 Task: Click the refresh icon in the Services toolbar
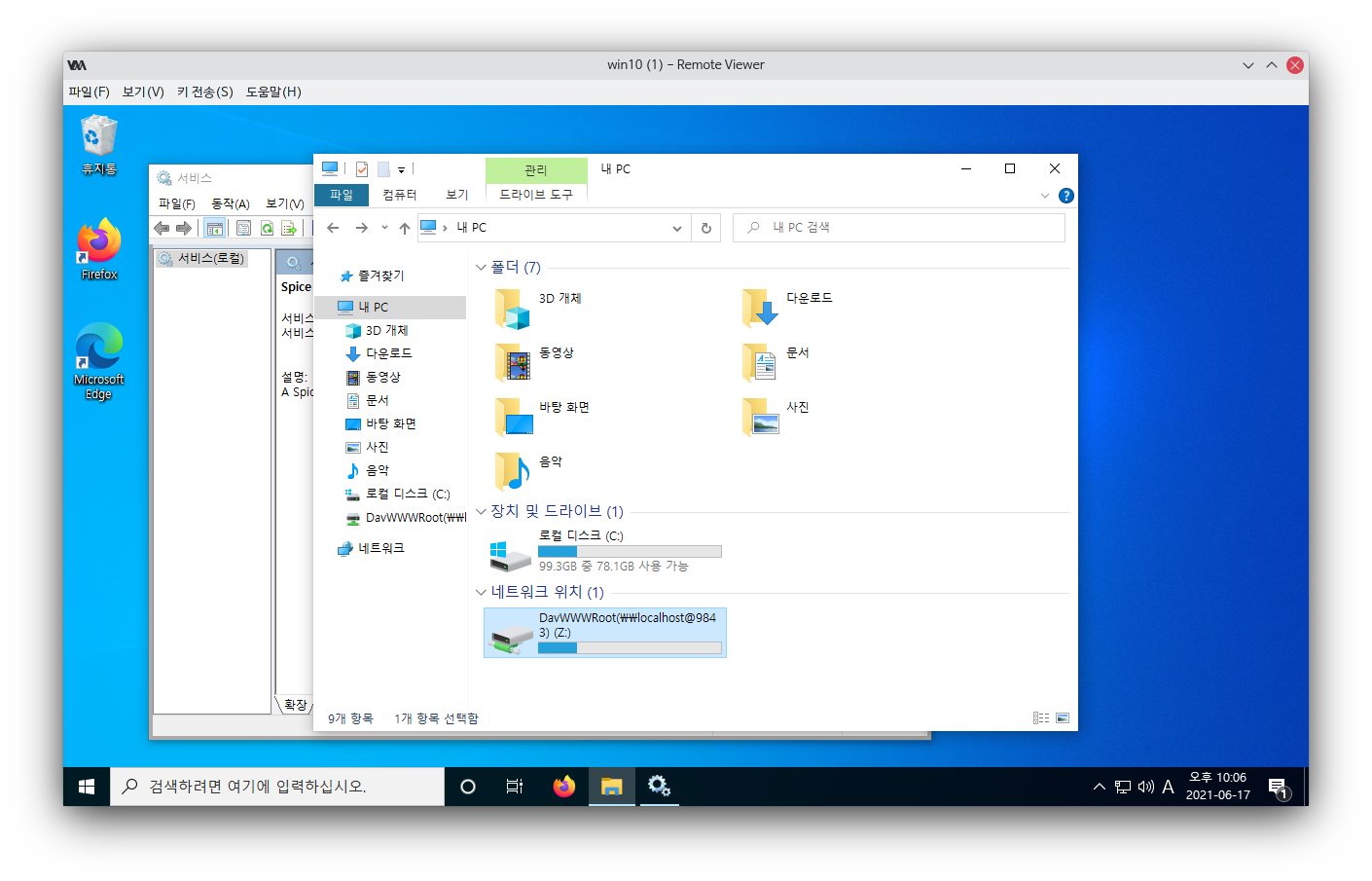point(267,227)
